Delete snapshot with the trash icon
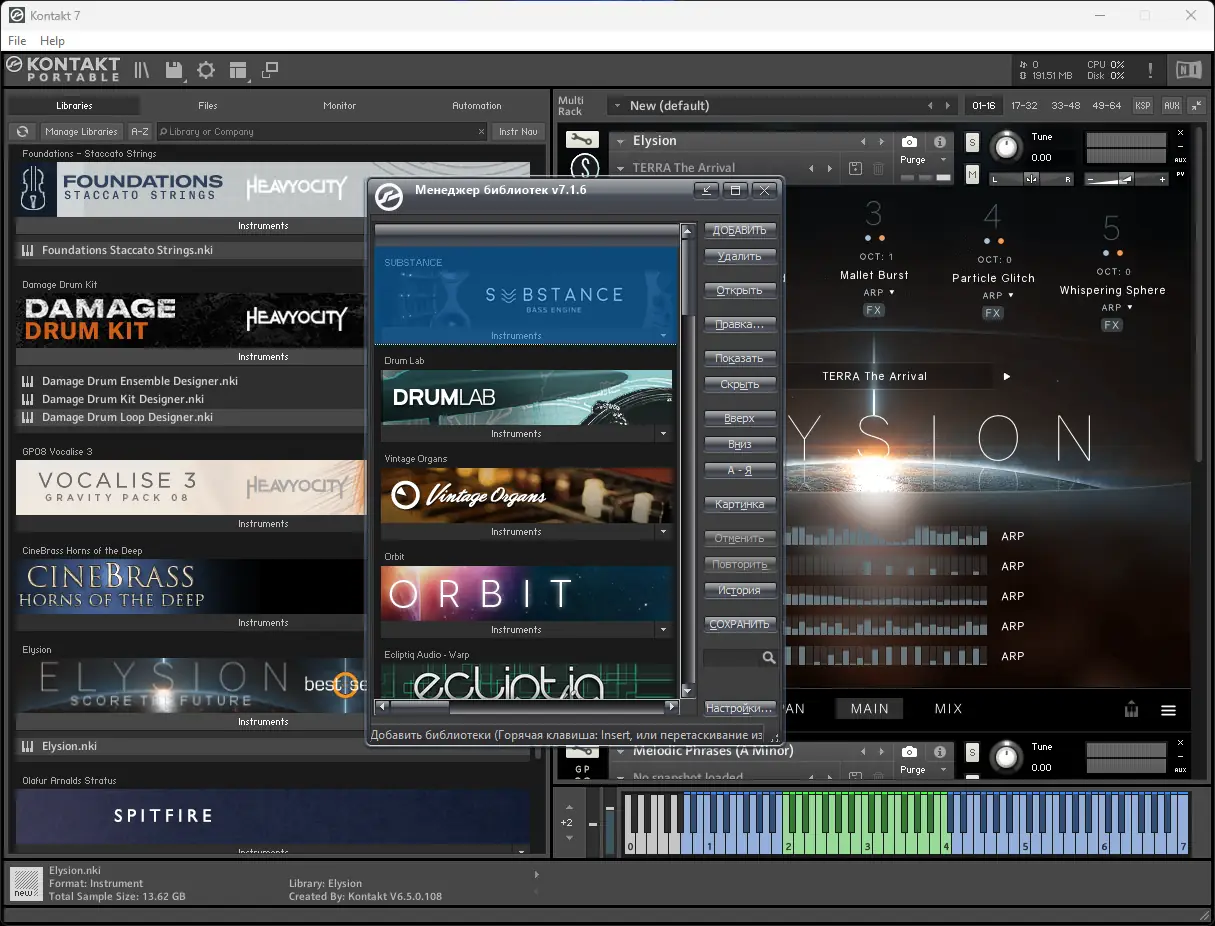 878,168
